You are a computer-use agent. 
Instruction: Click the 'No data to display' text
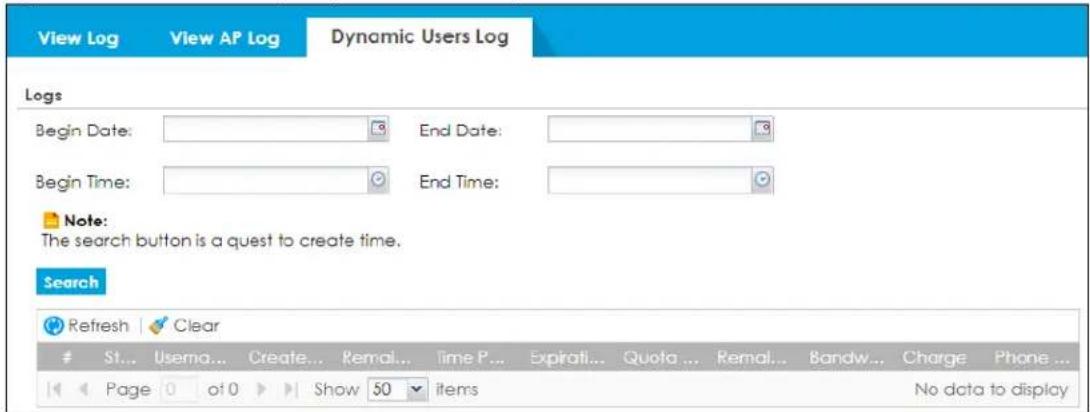pos(991,389)
